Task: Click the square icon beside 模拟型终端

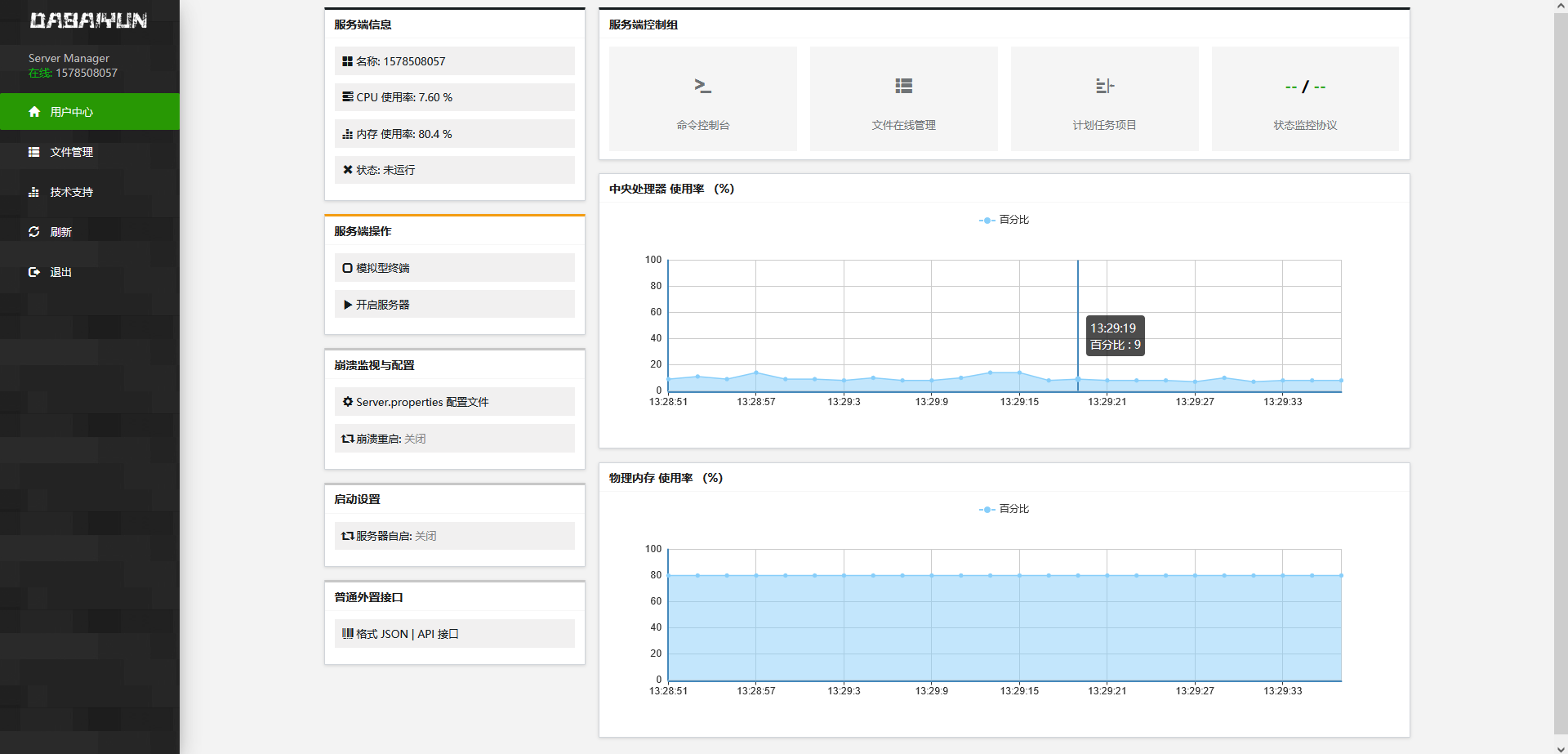Action: (x=348, y=268)
